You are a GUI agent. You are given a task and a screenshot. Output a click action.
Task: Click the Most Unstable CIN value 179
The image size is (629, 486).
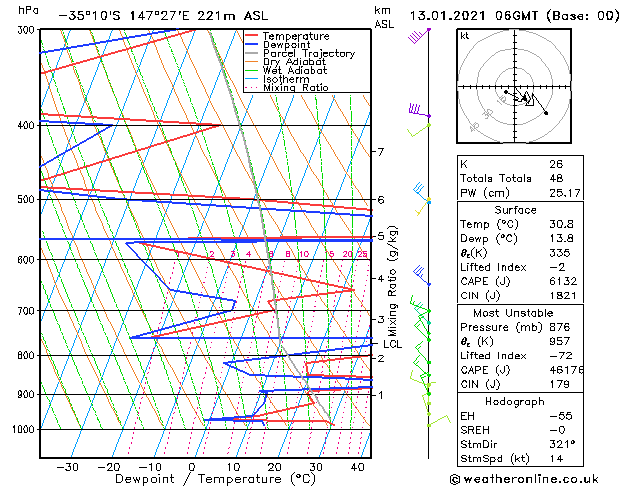[x=559, y=384]
